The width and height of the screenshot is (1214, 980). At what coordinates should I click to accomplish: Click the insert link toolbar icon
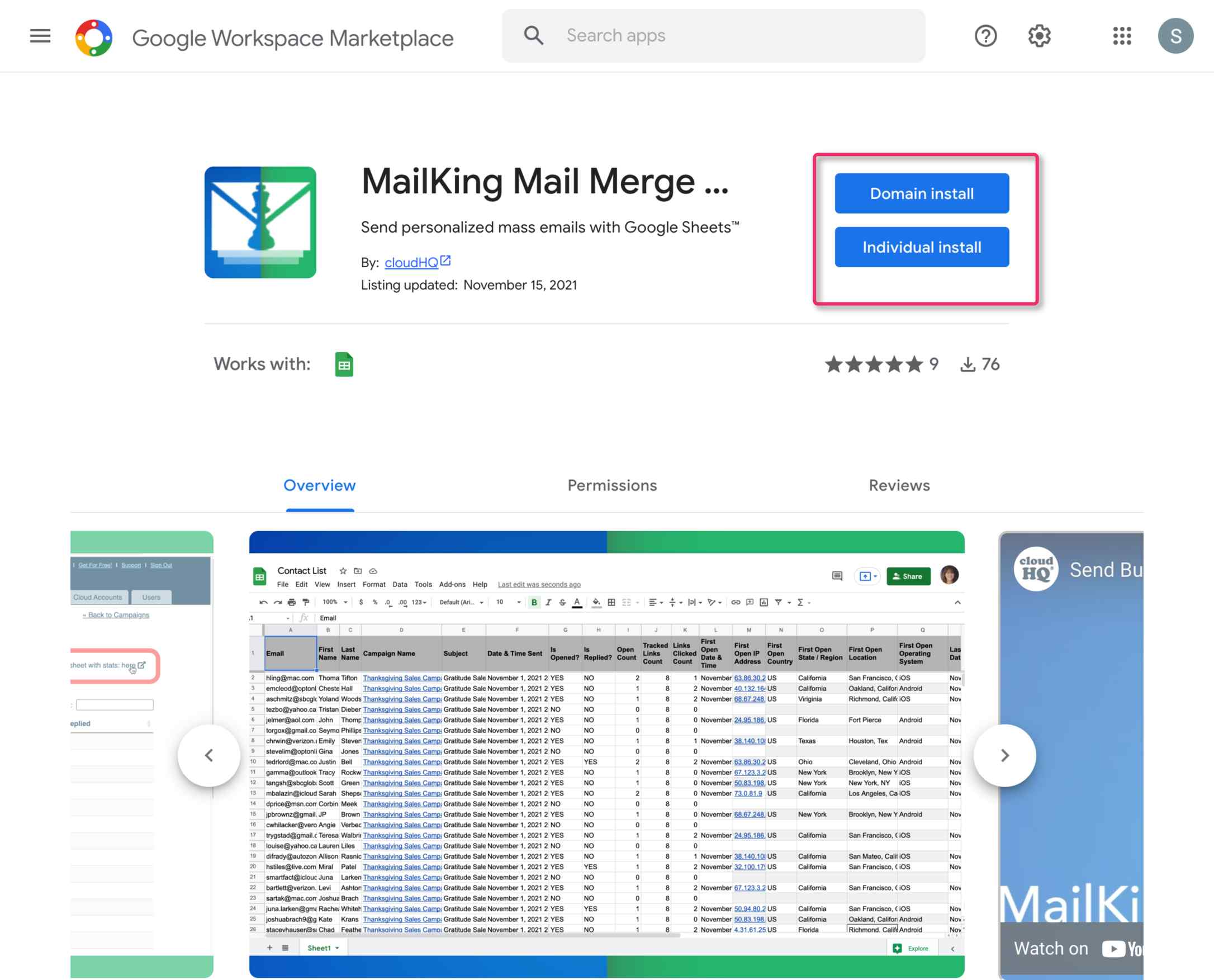click(x=736, y=602)
